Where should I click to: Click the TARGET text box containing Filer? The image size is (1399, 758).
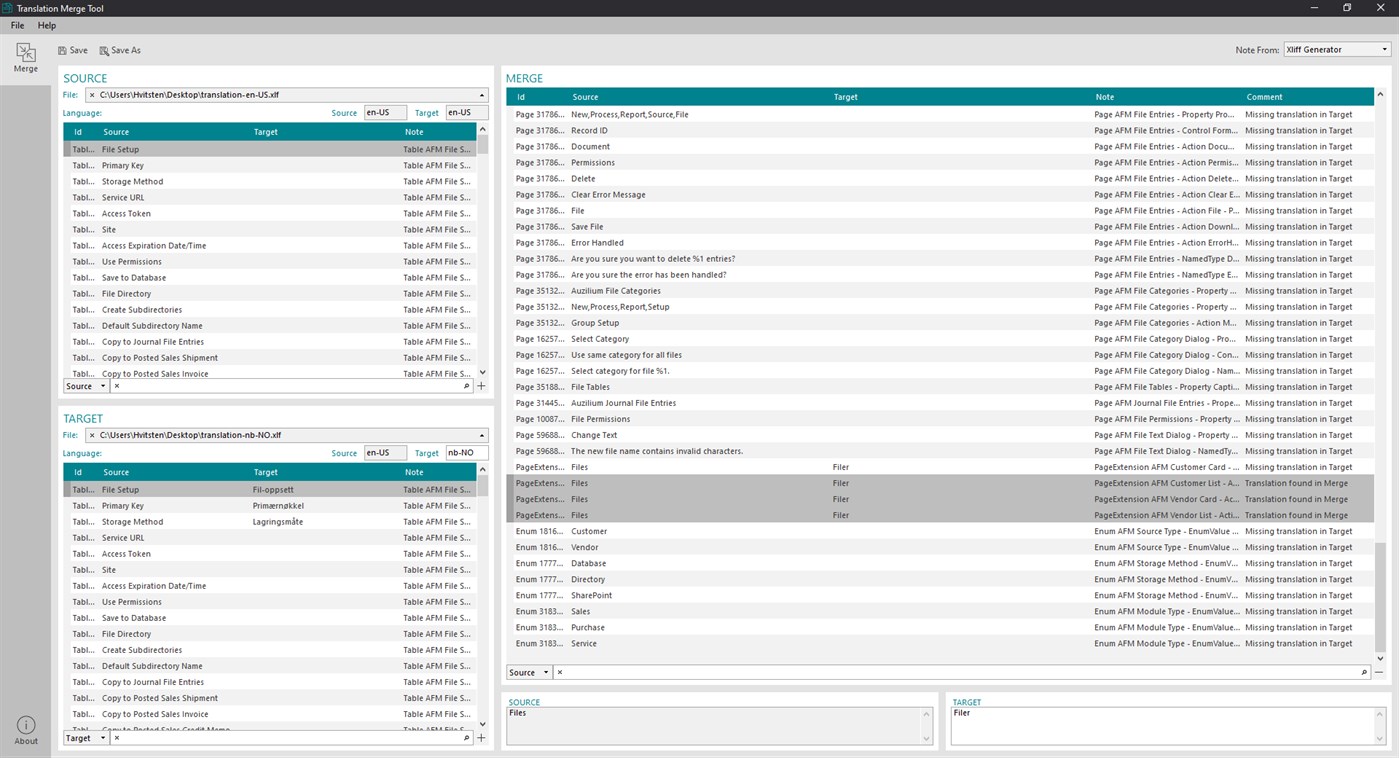[x=1168, y=726]
